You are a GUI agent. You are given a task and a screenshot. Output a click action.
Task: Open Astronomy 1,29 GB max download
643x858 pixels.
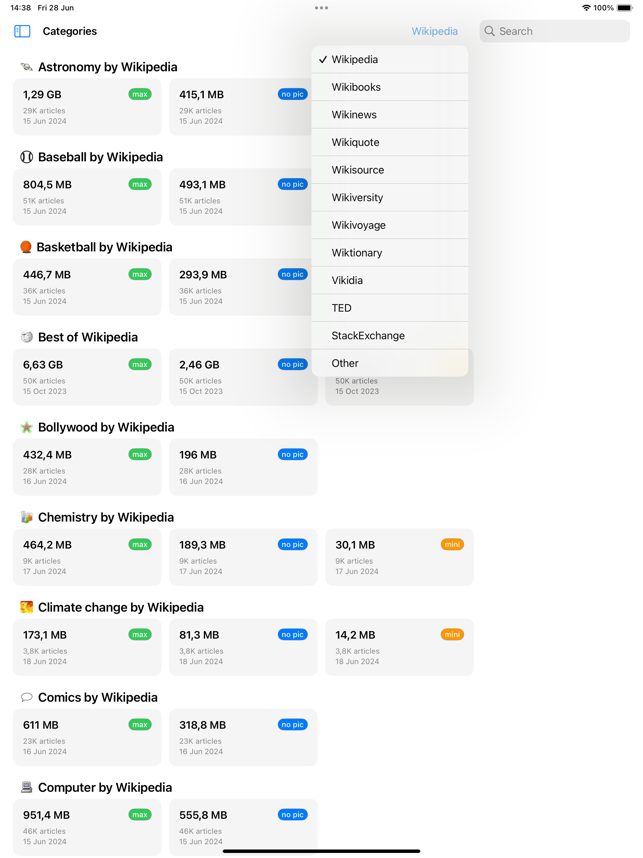pyautogui.click(x=87, y=106)
